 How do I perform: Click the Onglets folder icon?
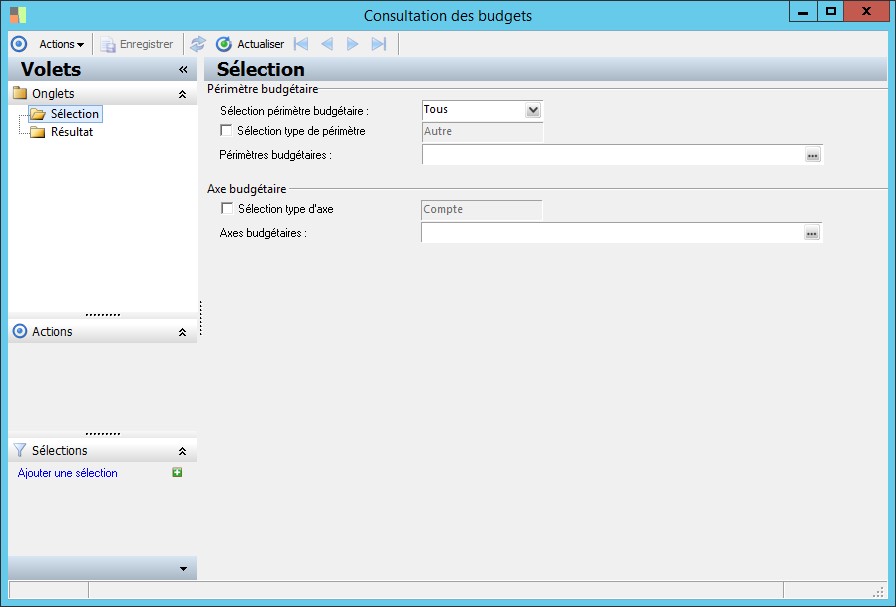[x=20, y=93]
